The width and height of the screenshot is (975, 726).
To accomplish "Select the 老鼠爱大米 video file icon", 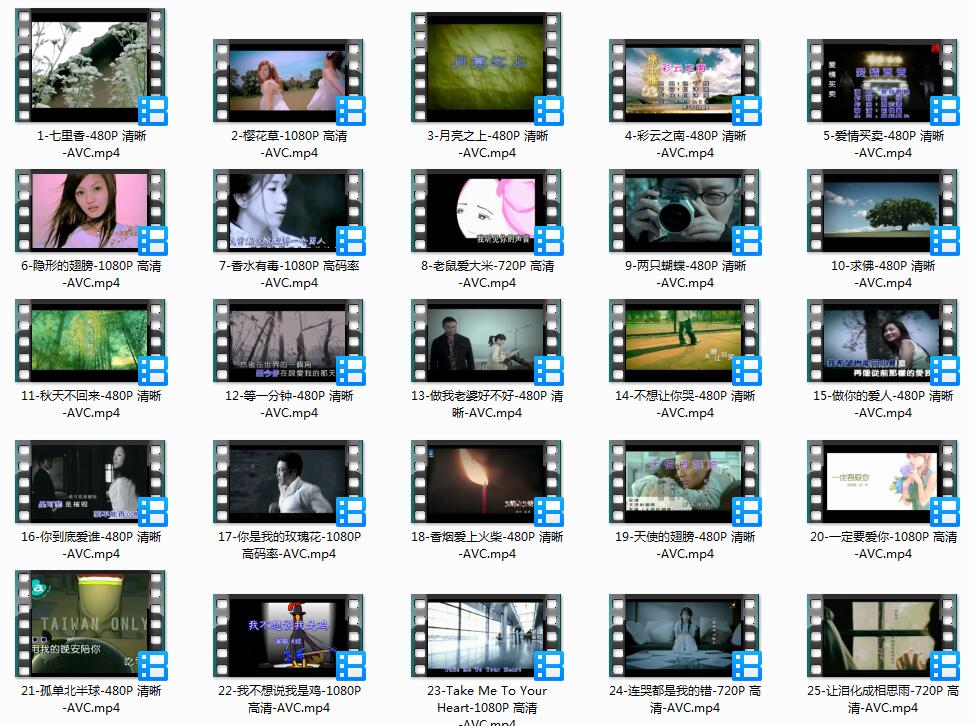I will (486, 211).
